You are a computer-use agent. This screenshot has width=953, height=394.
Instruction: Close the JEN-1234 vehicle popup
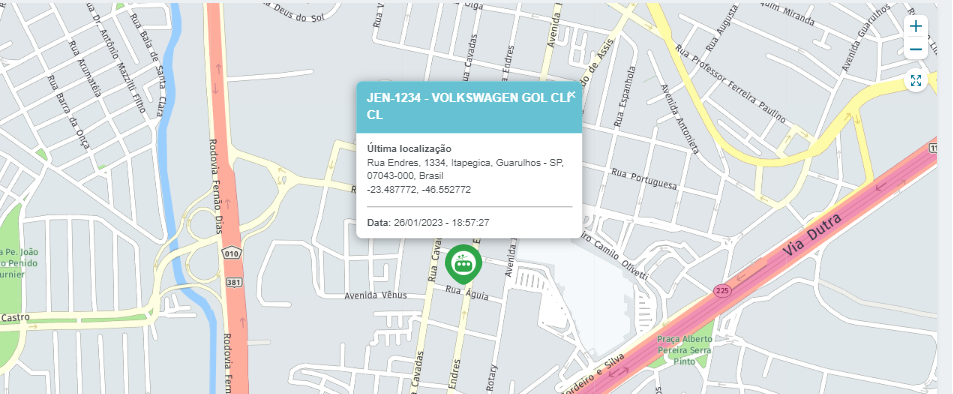coord(571,94)
